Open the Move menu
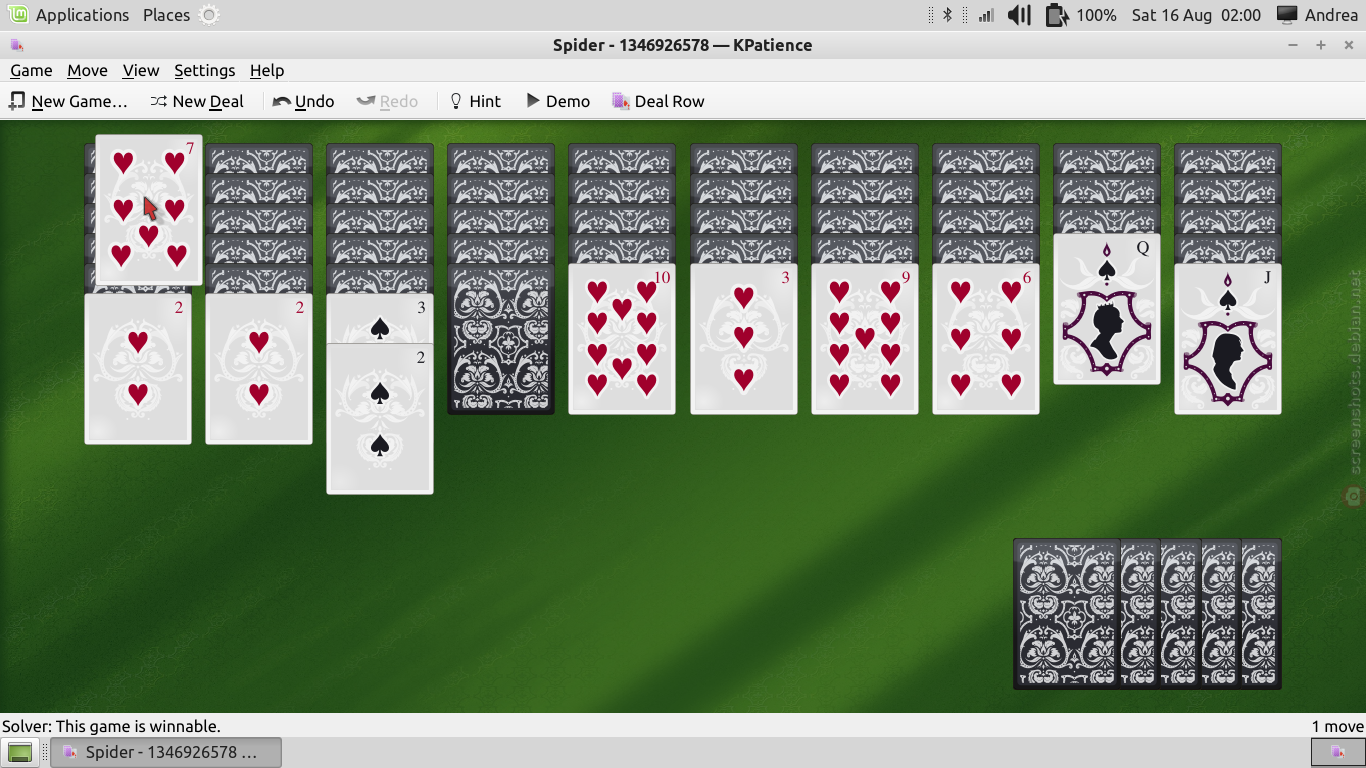1366x768 pixels. tap(87, 70)
